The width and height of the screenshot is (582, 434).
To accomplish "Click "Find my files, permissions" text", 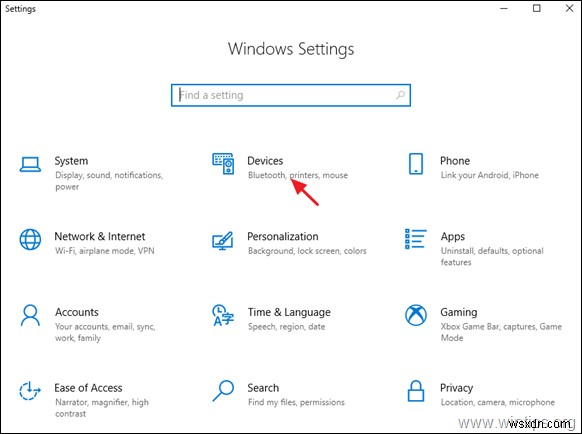I will 296,402.
